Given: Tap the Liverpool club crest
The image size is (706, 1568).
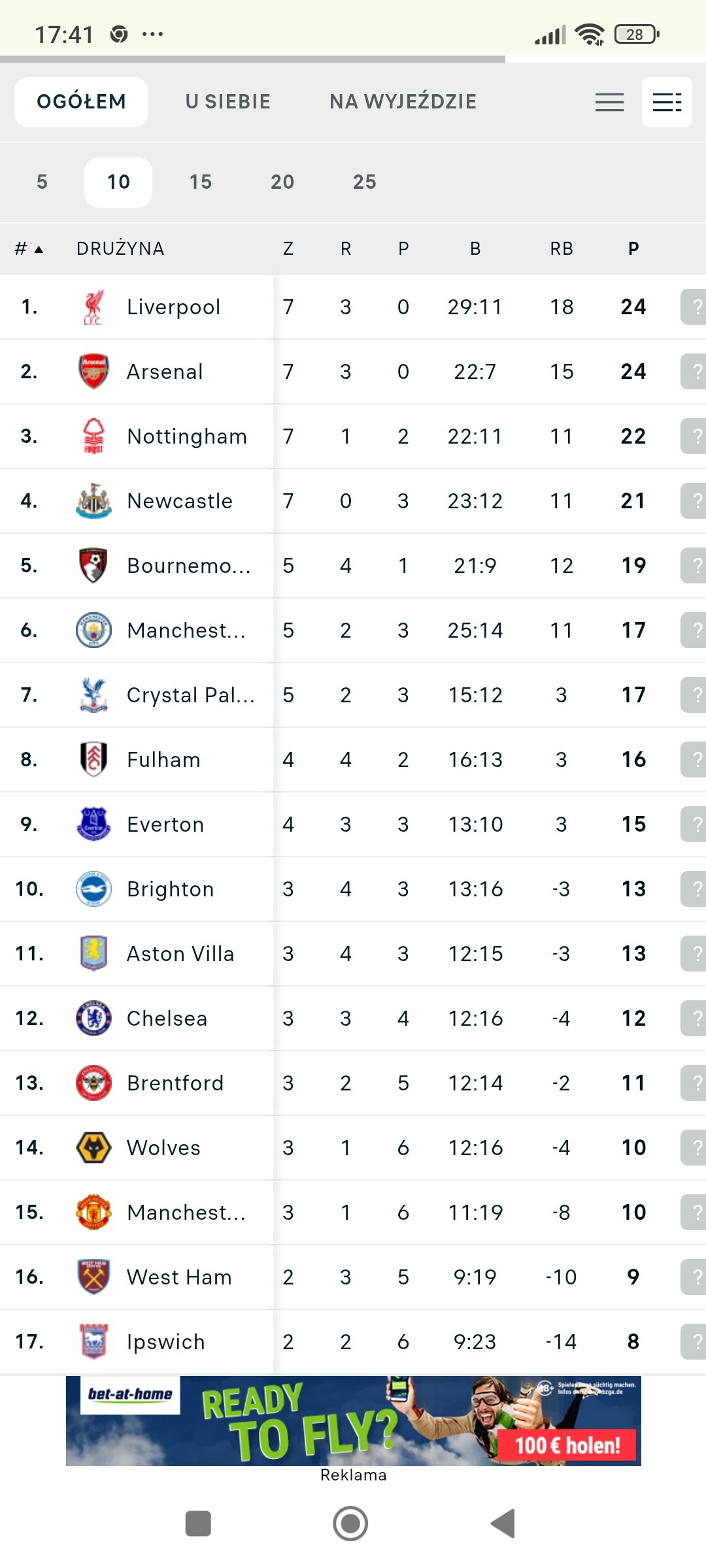Looking at the screenshot, I should pos(93,307).
